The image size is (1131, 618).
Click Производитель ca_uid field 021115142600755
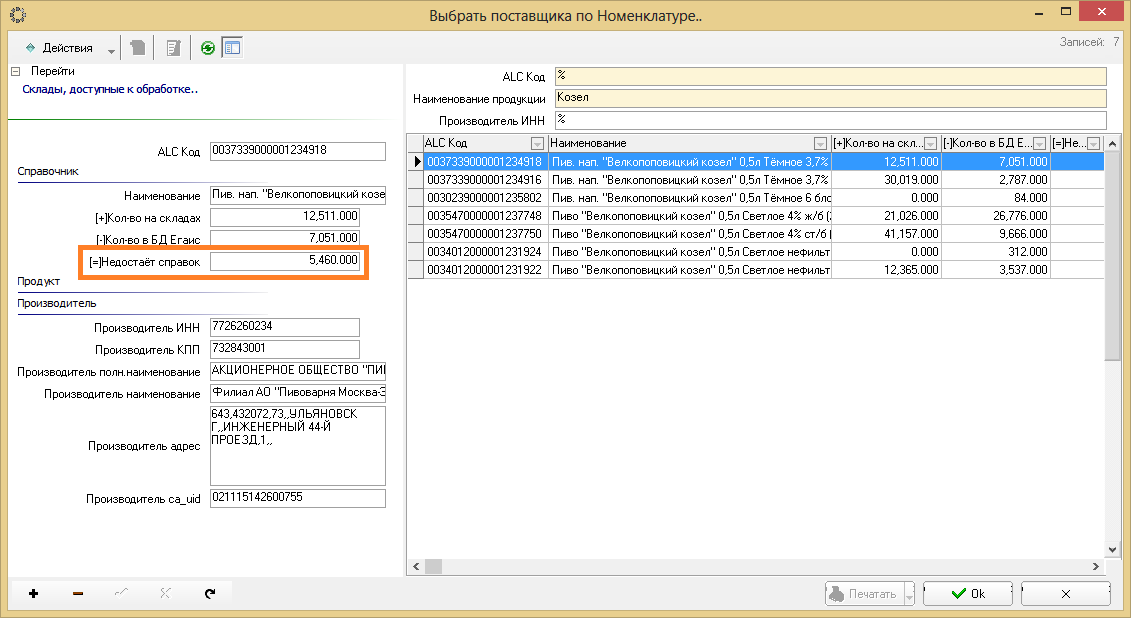[x=298, y=498]
